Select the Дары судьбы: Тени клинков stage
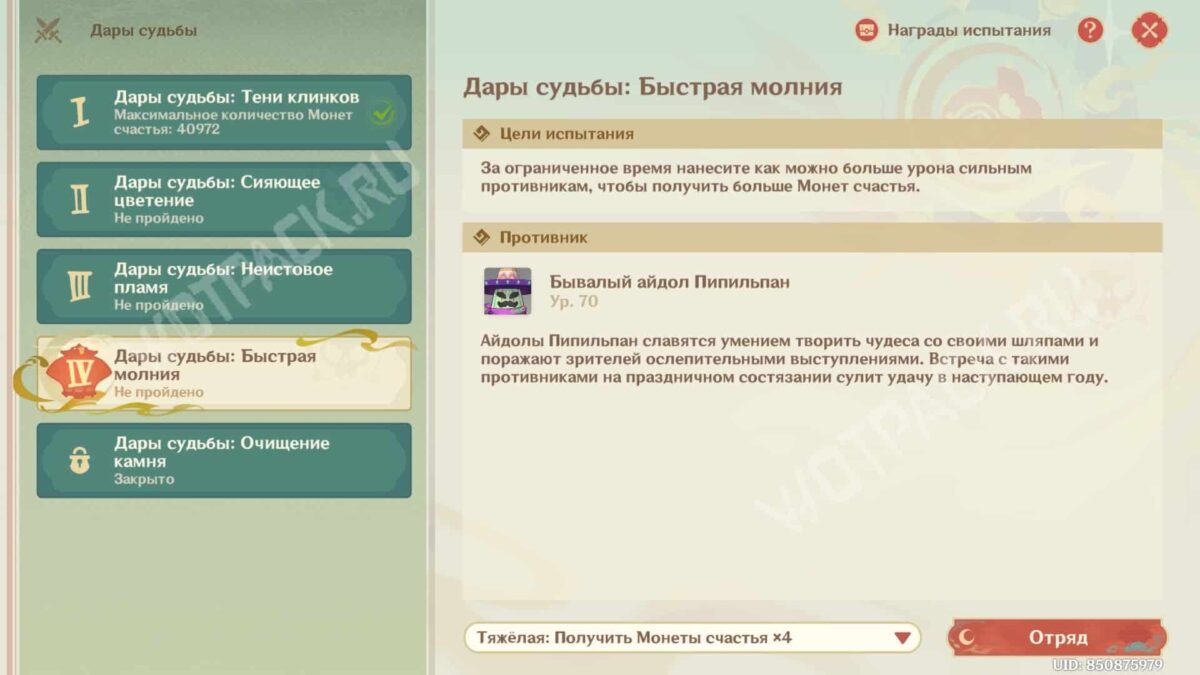 [x=236, y=112]
